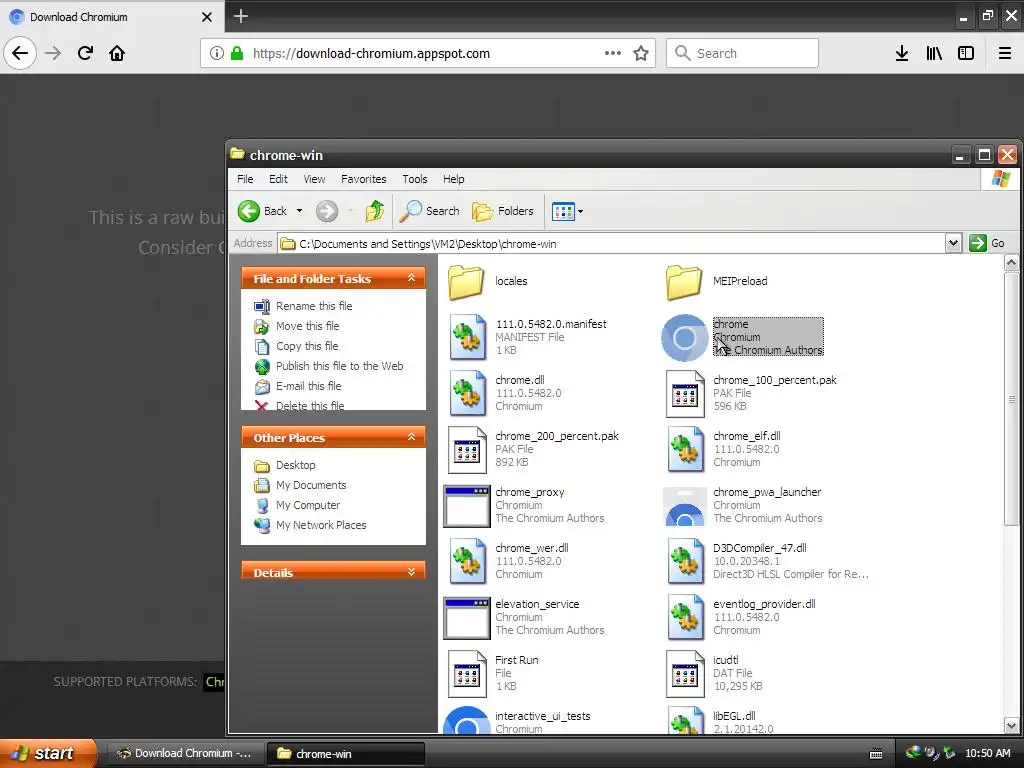Click Rename this file
This screenshot has height=768, width=1024.
point(313,306)
